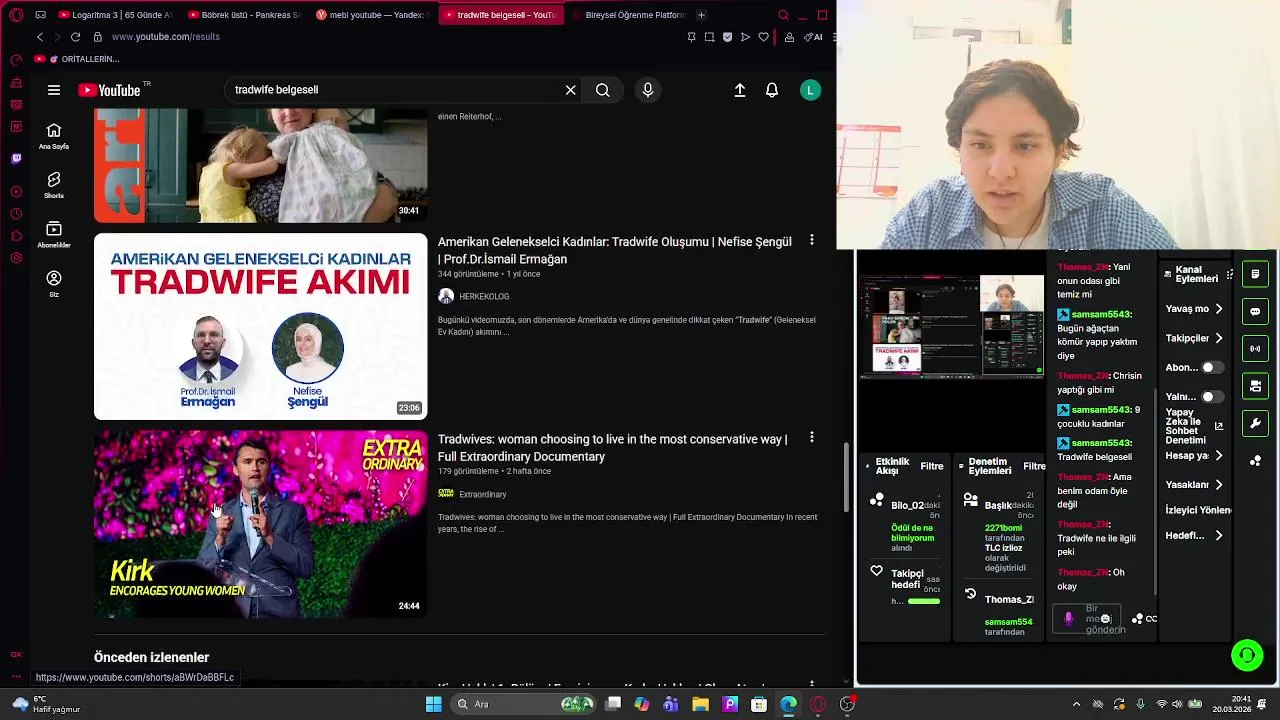The image size is (1280, 720).
Task: Click the purple microphone in chat input
Action: click(x=1068, y=619)
